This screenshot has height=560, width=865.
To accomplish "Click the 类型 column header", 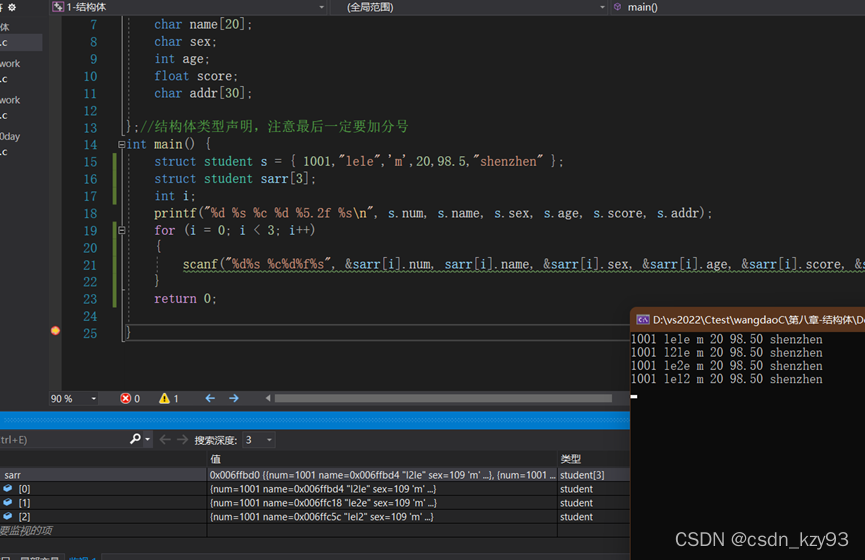I will tap(570, 458).
